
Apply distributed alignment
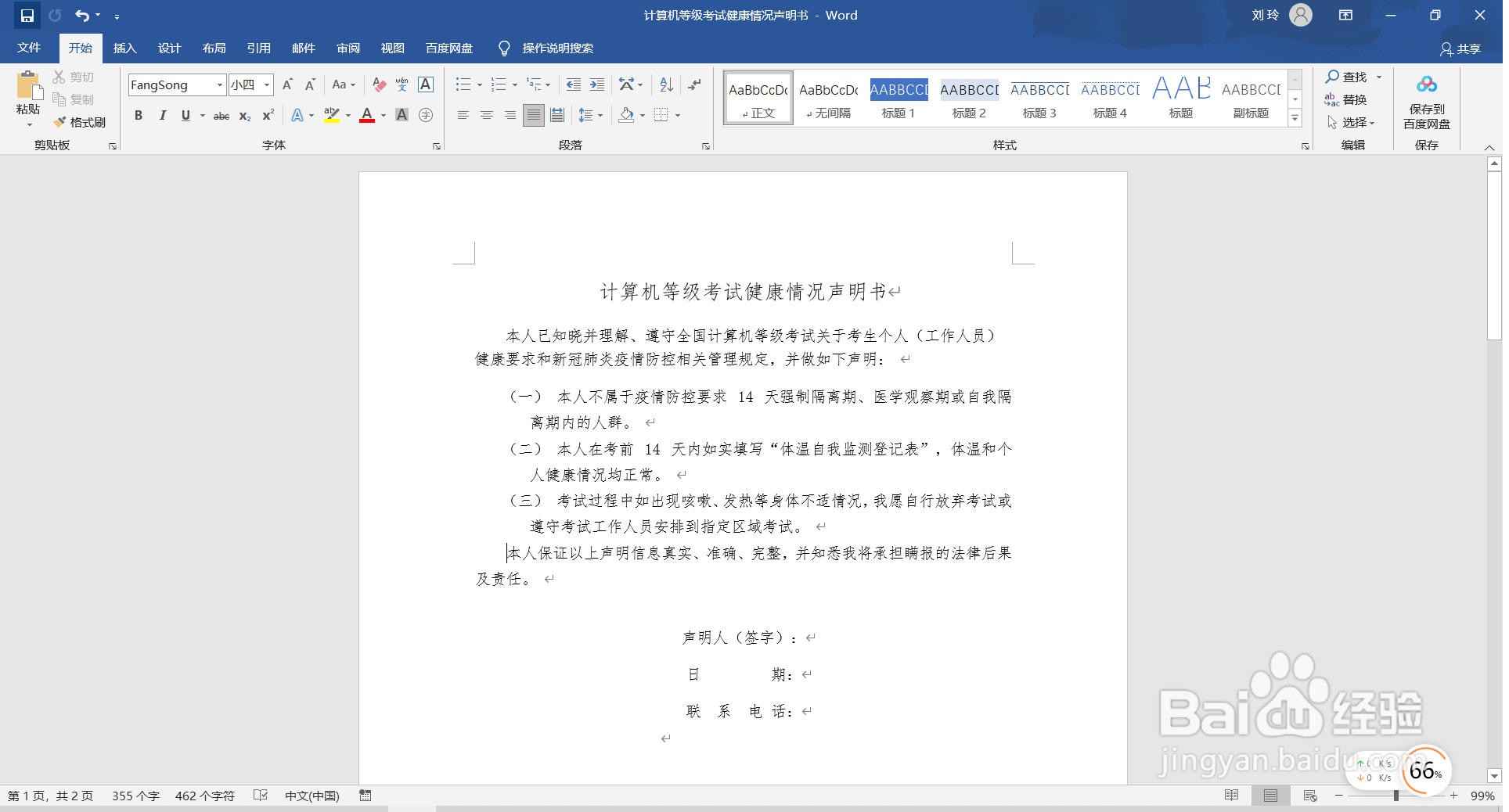tap(557, 115)
